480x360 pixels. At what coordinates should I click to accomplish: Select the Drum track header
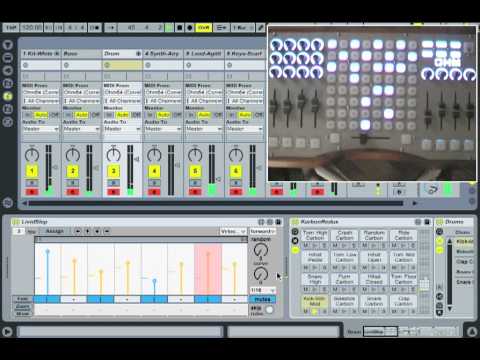(122, 54)
